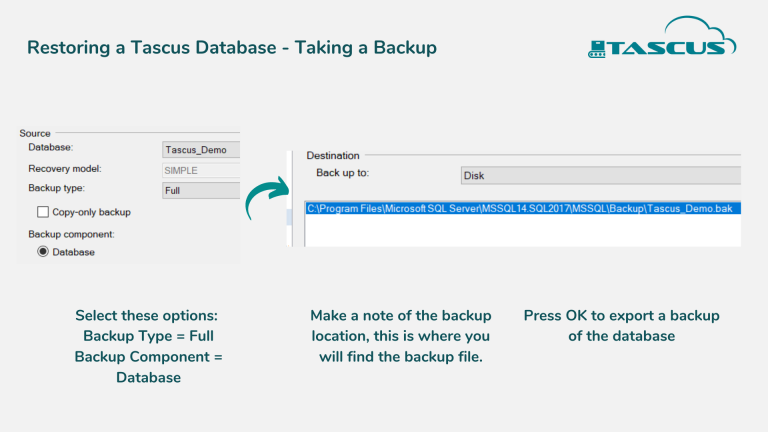Click the Recovery model label
Image resolution: width=768 pixels, height=432 pixels.
65,168
